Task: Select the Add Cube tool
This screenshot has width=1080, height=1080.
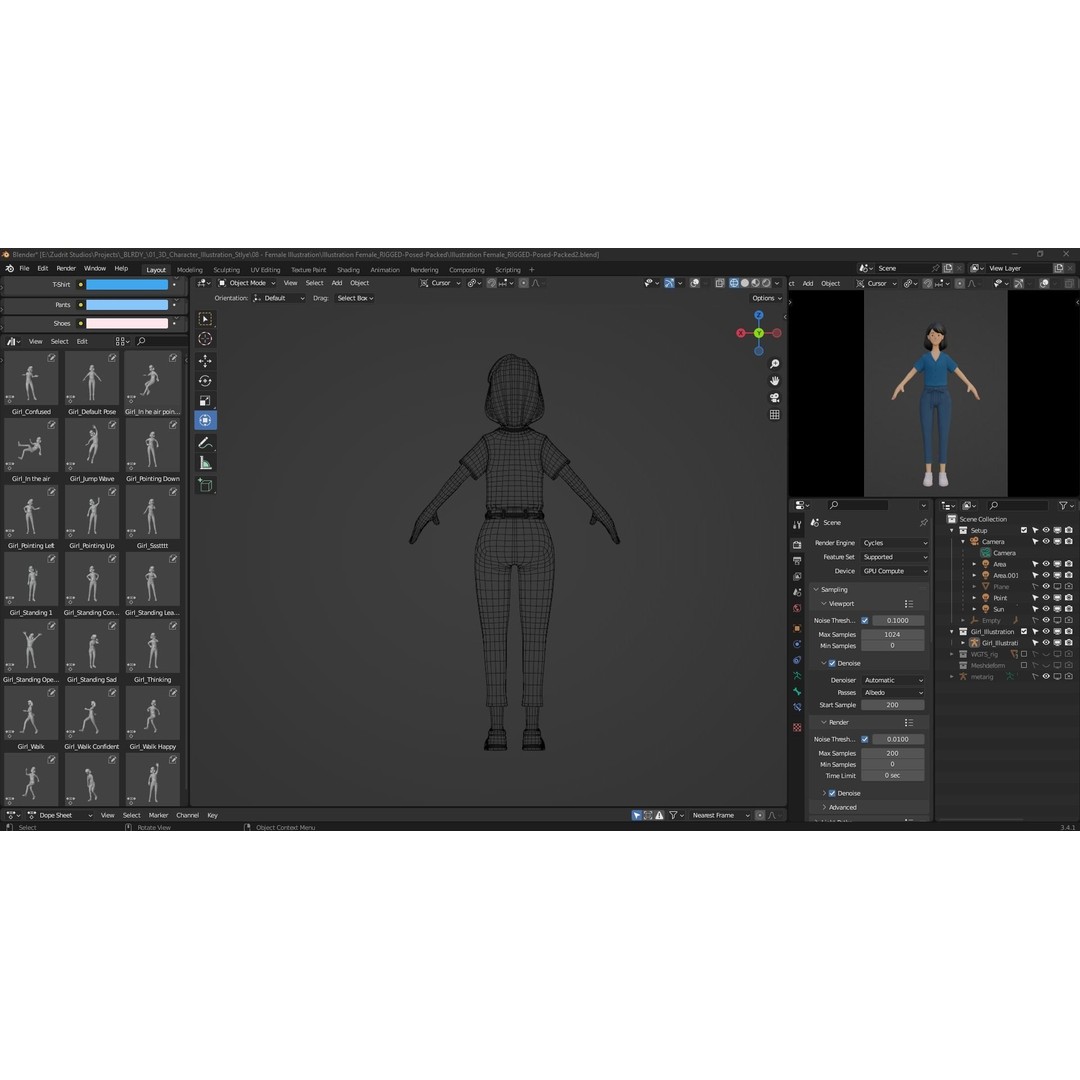Action: tap(205, 486)
